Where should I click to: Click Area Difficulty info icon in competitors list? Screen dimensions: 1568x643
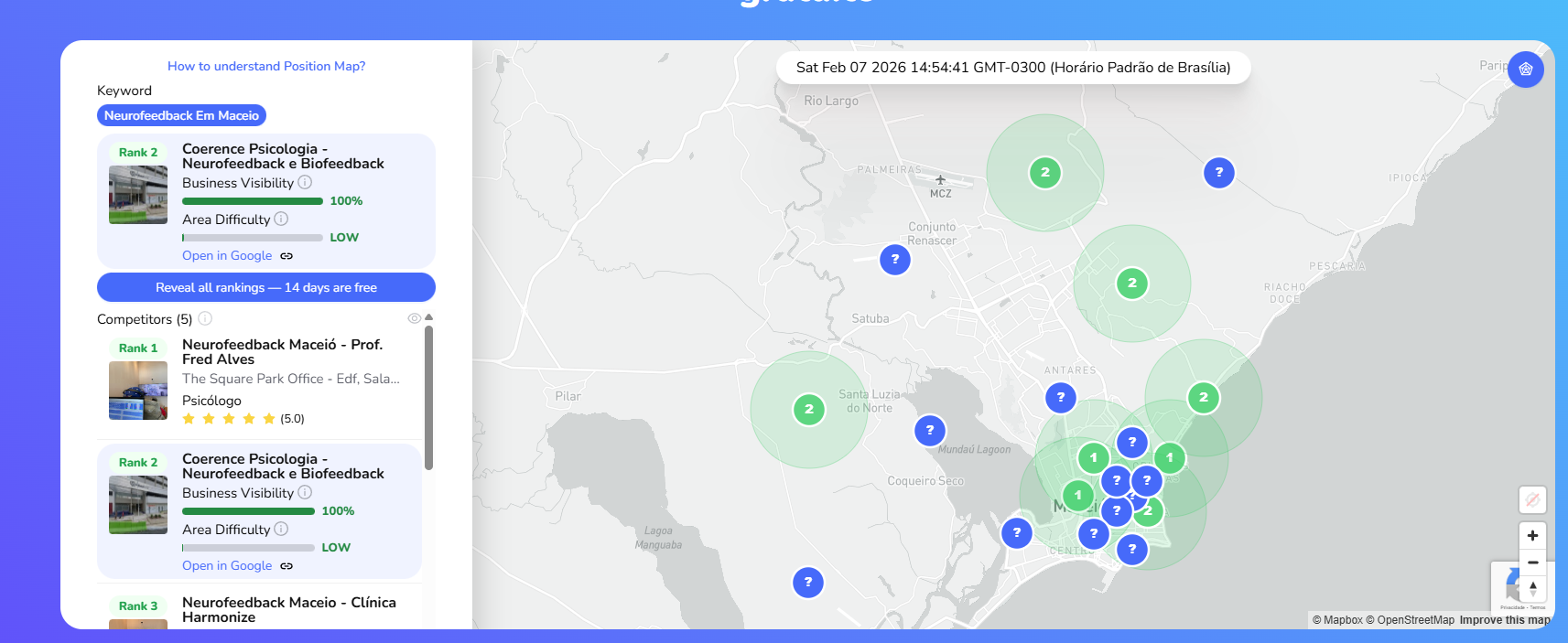click(281, 529)
